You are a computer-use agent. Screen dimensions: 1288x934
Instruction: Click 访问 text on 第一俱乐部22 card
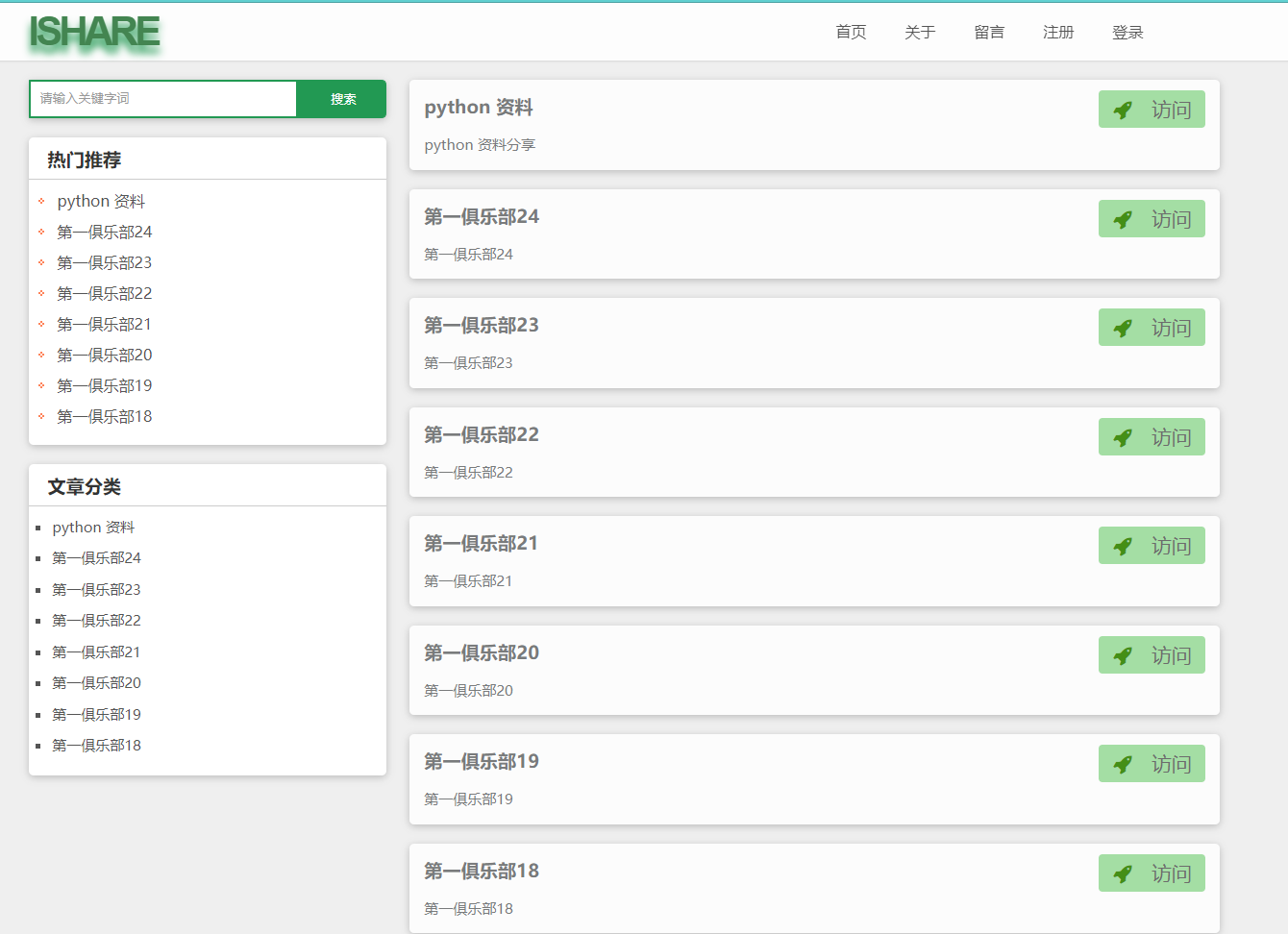point(1171,438)
